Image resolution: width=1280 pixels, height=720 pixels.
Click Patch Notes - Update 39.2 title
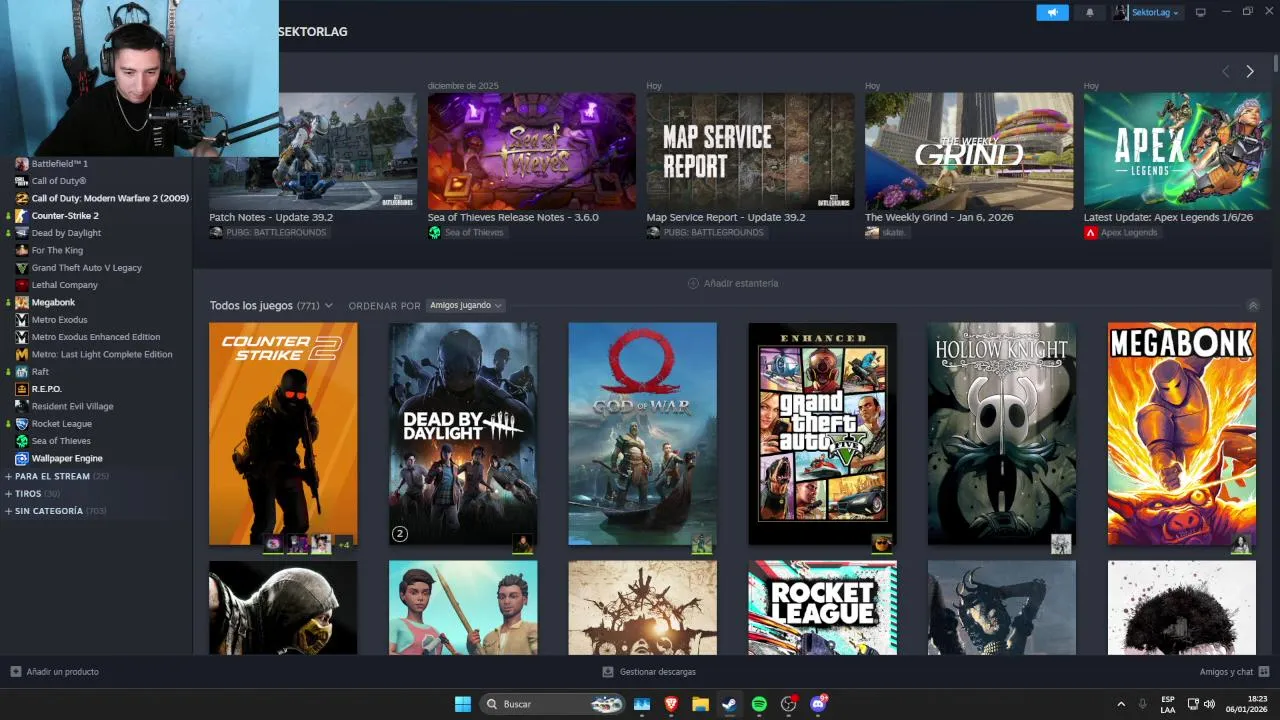(271, 217)
